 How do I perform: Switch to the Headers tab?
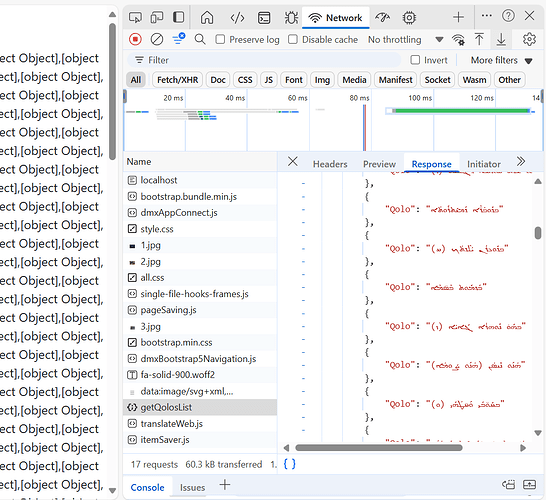tap(330, 164)
